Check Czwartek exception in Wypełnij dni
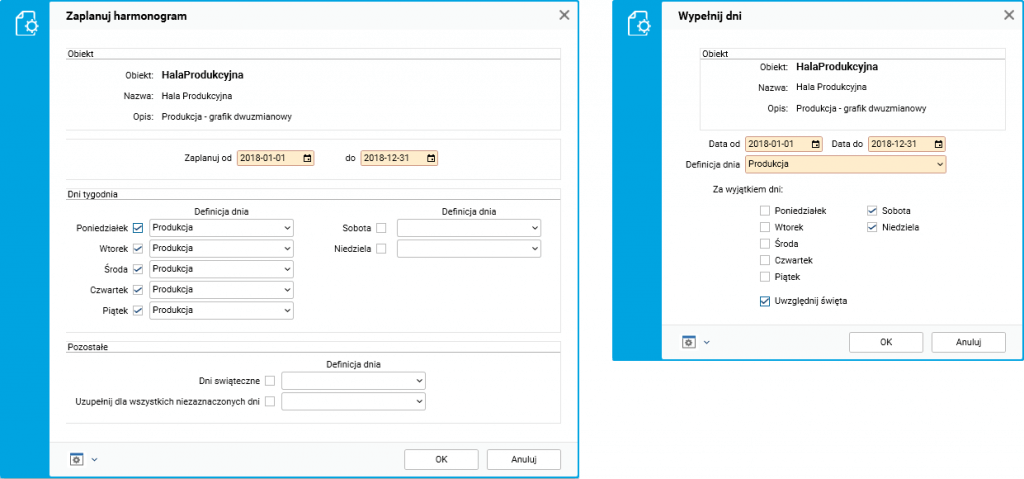Image resolution: width=1024 pixels, height=479 pixels. 764,260
